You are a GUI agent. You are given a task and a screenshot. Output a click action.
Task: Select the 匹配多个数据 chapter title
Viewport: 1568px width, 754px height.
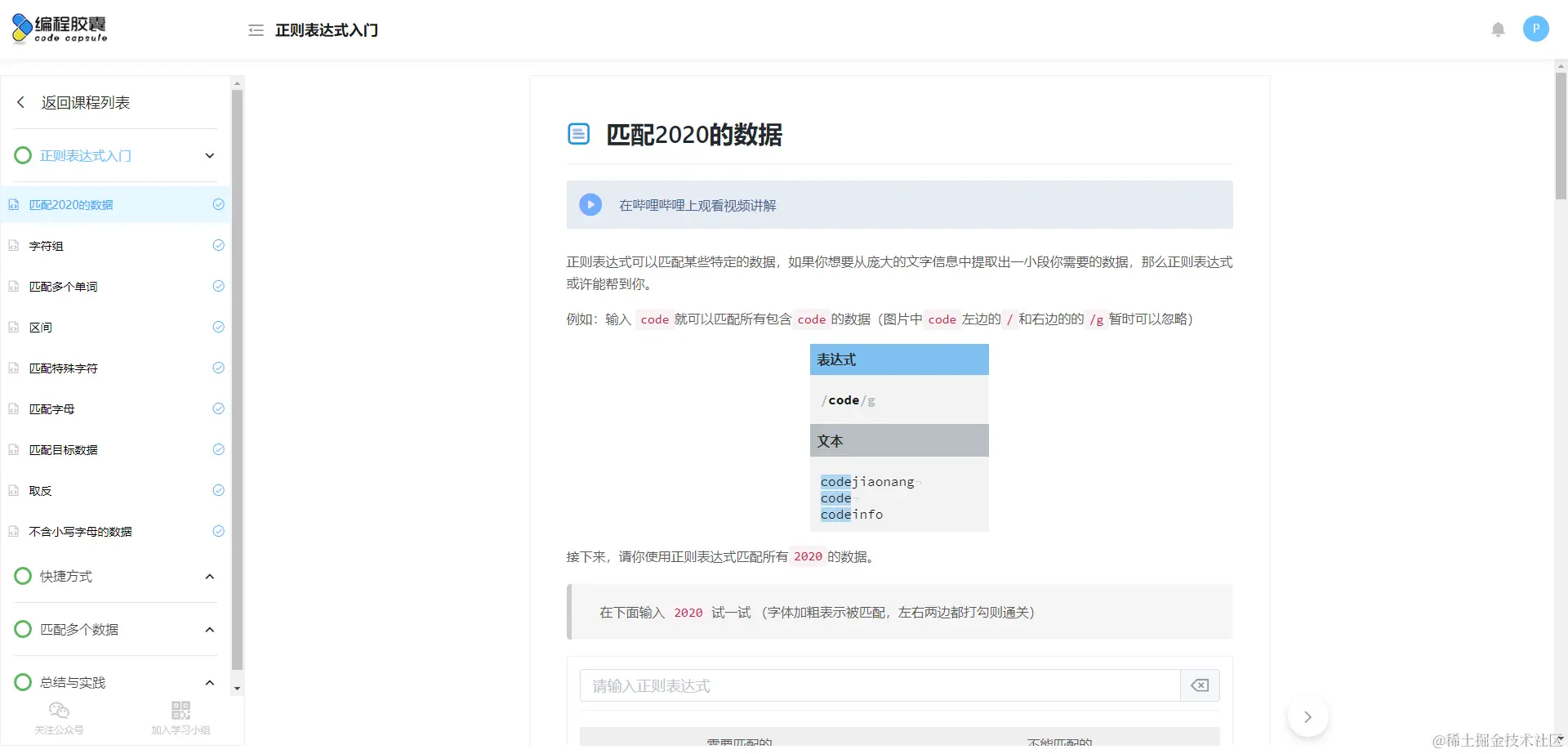pyautogui.click(x=79, y=630)
